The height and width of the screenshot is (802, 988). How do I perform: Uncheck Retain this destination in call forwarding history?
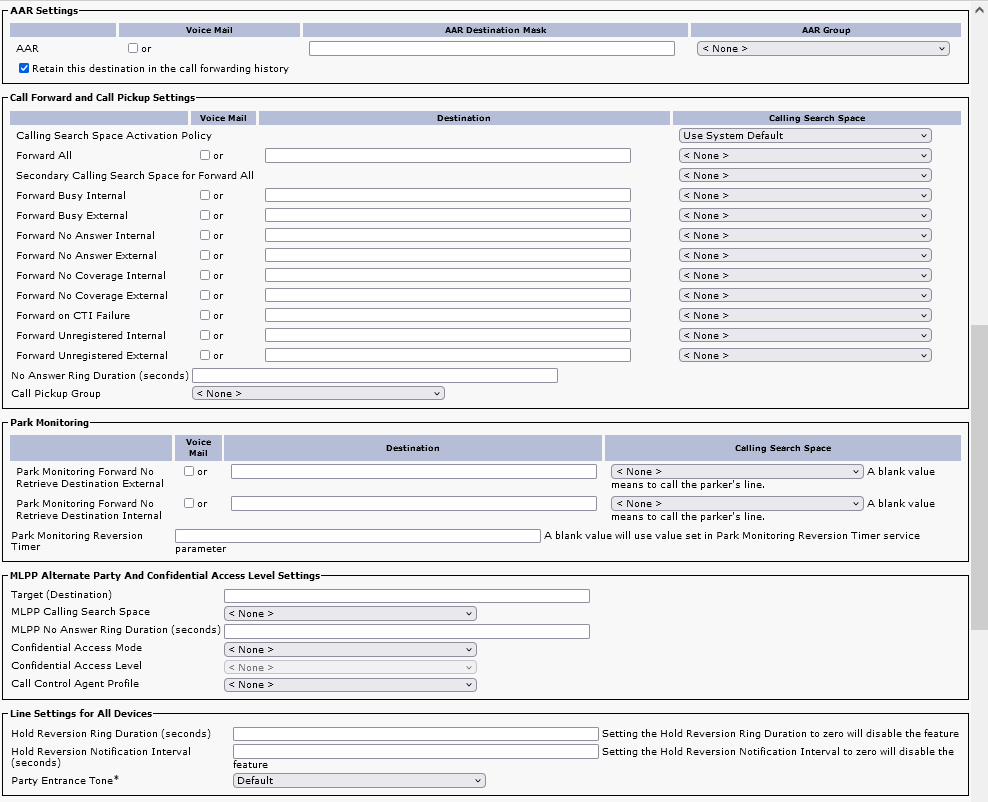[x=24, y=69]
